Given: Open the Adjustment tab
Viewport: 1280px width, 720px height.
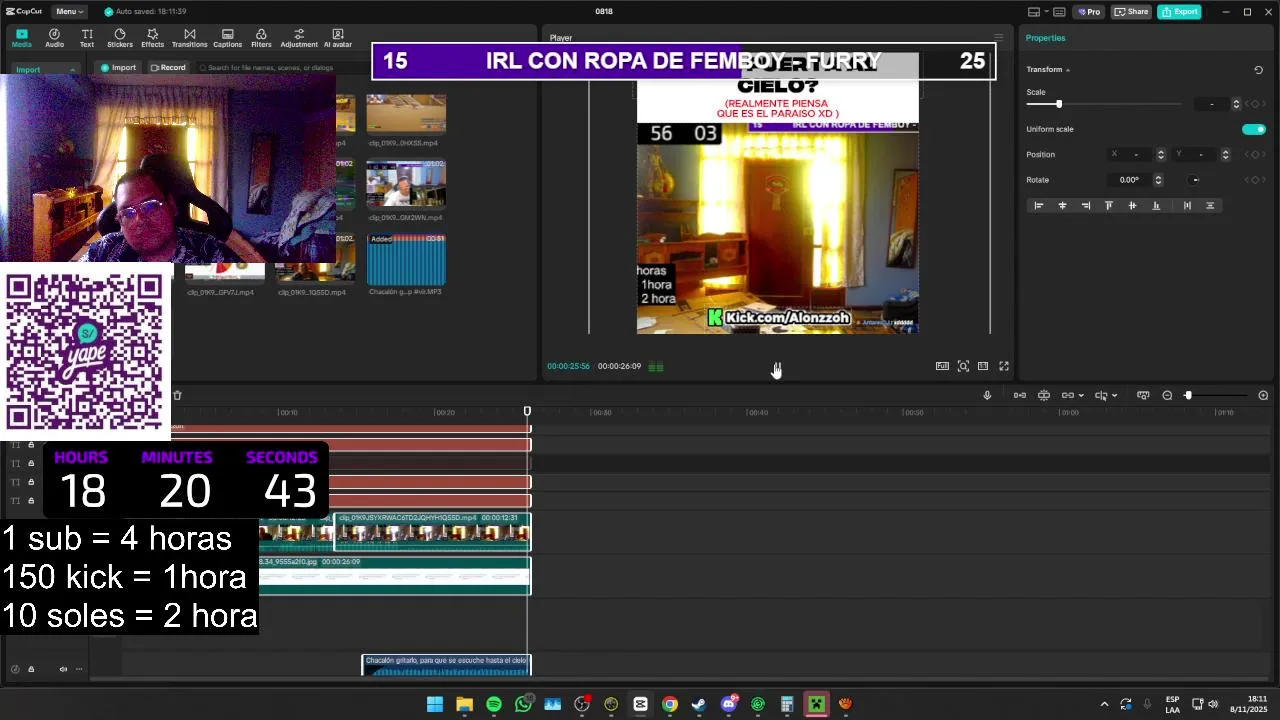Looking at the screenshot, I should [x=298, y=38].
